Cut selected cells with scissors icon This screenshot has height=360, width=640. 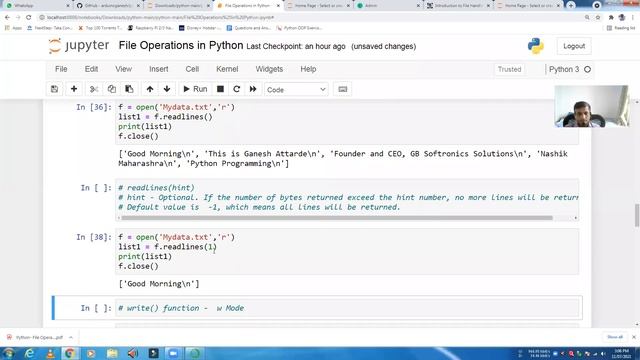tap(94, 89)
